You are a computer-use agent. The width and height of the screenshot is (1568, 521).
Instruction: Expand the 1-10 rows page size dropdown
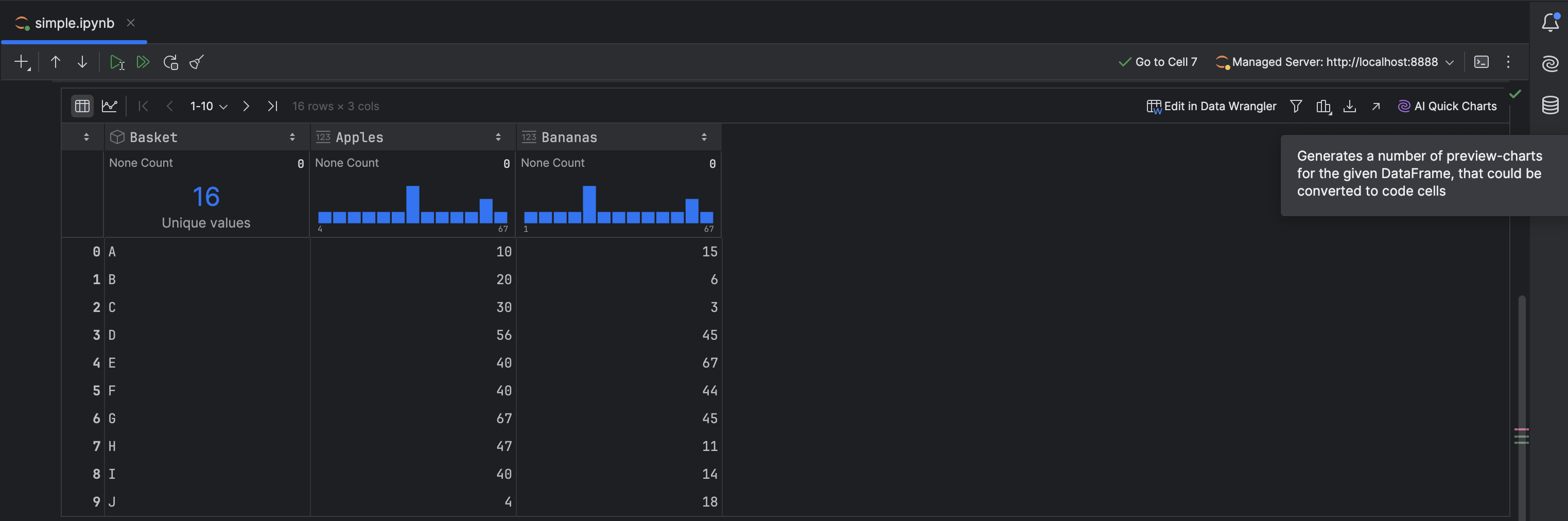(x=209, y=106)
